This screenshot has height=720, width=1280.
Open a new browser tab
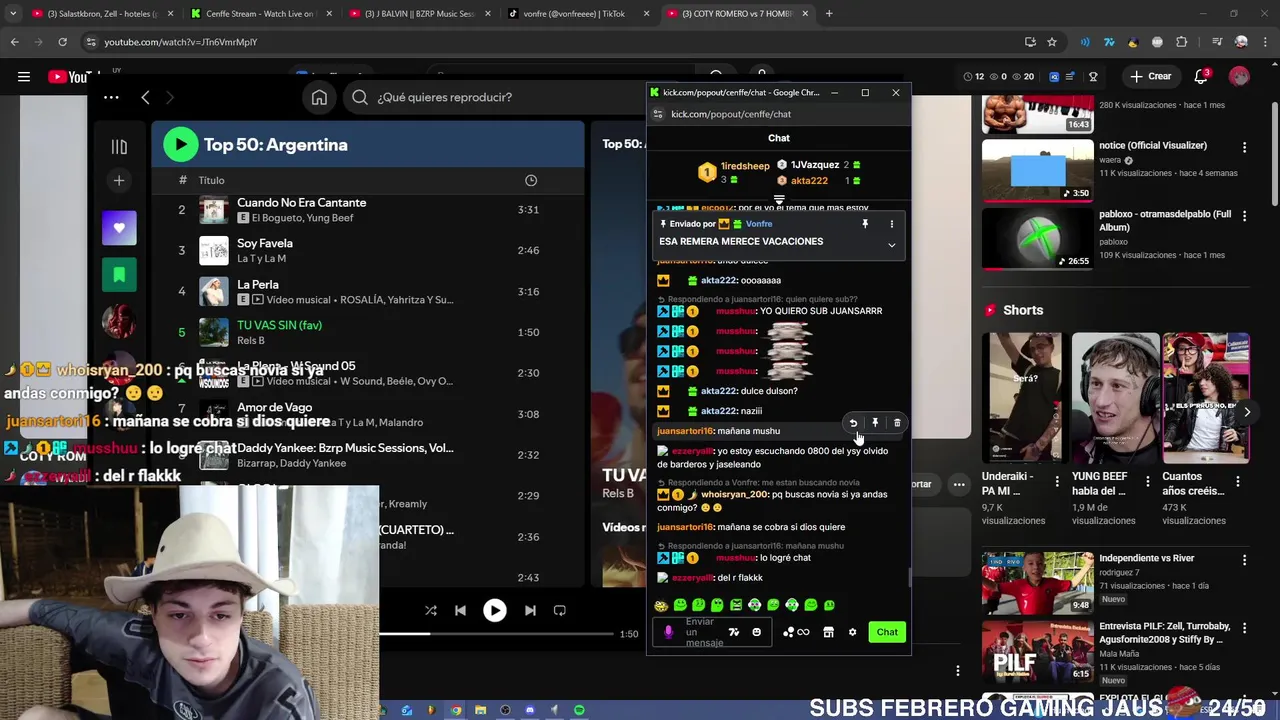click(x=829, y=14)
